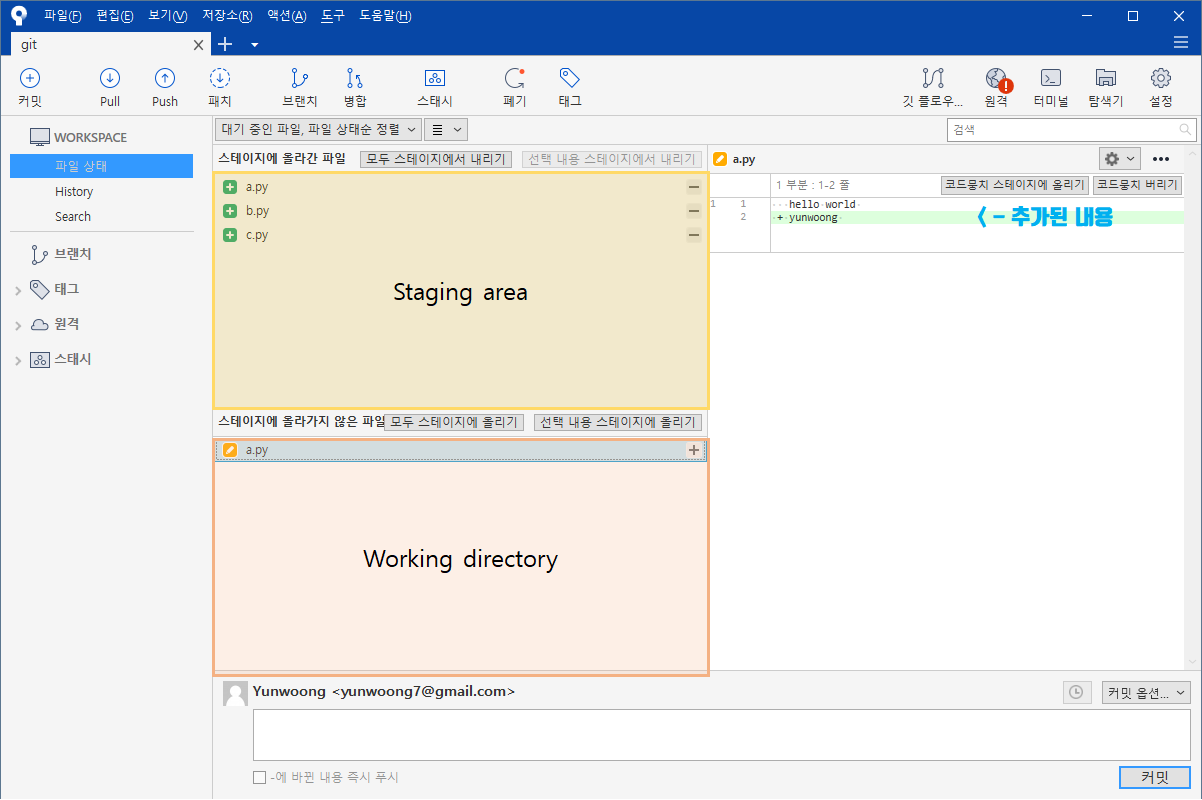This screenshot has width=1202, height=800.
Task: Enable the 바뀐 내용 즉시 푸시 checkbox
Action: (260, 777)
